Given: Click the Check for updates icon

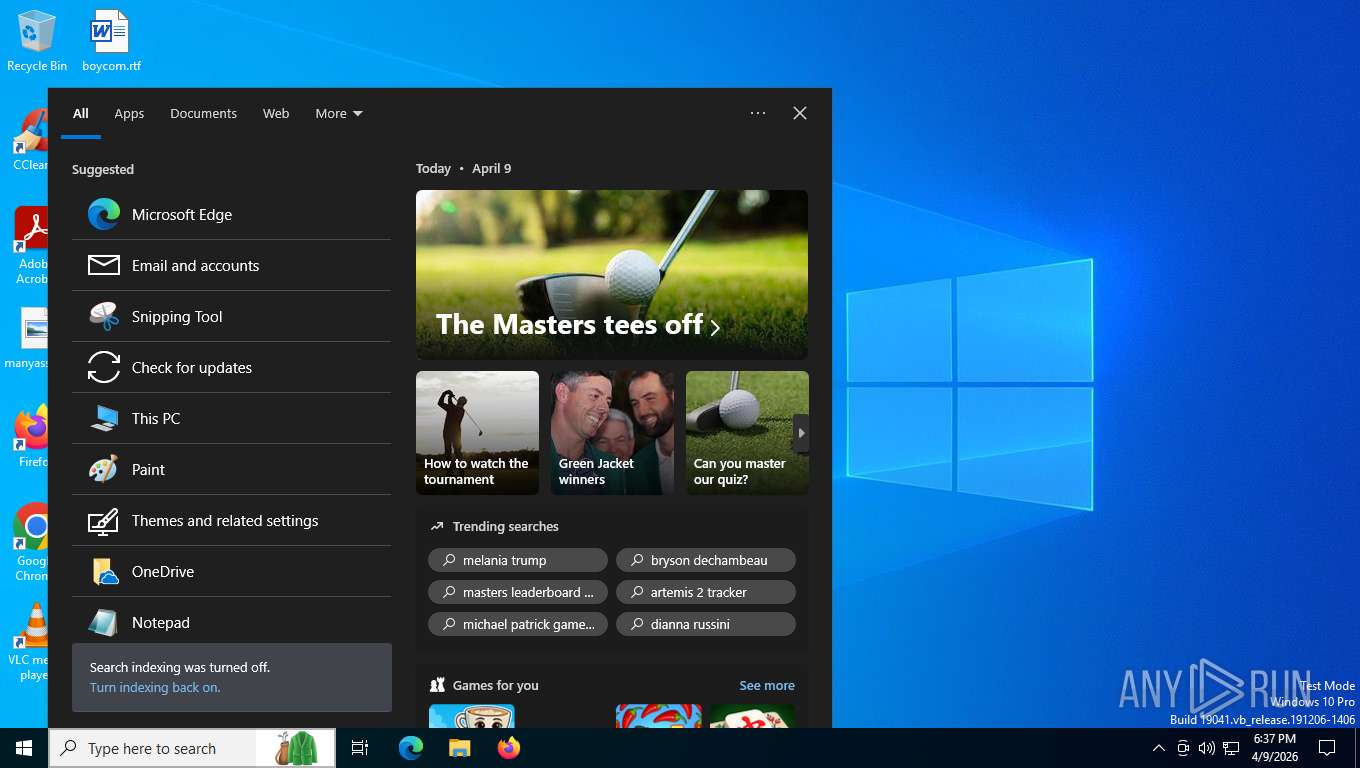Looking at the screenshot, I should tap(104, 367).
